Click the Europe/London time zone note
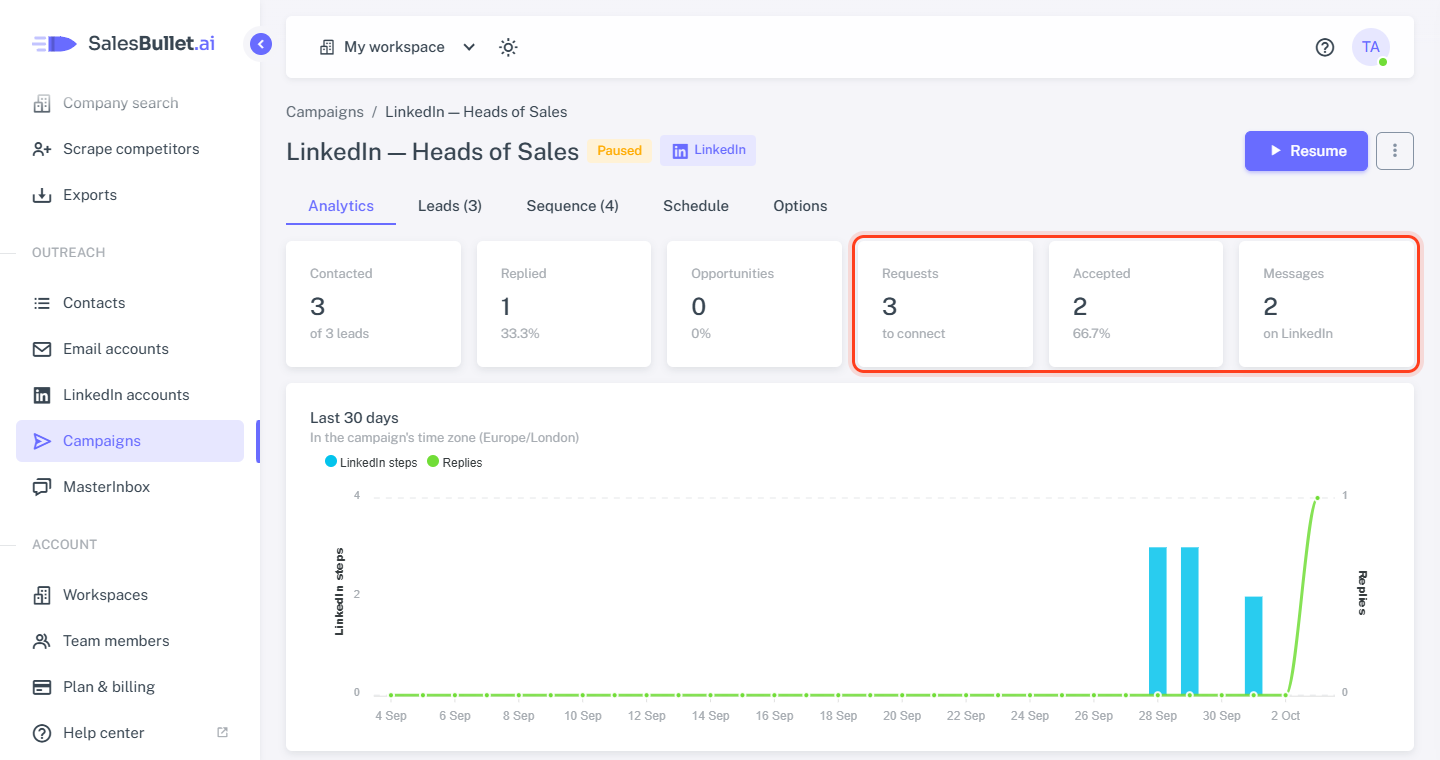 (x=444, y=437)
